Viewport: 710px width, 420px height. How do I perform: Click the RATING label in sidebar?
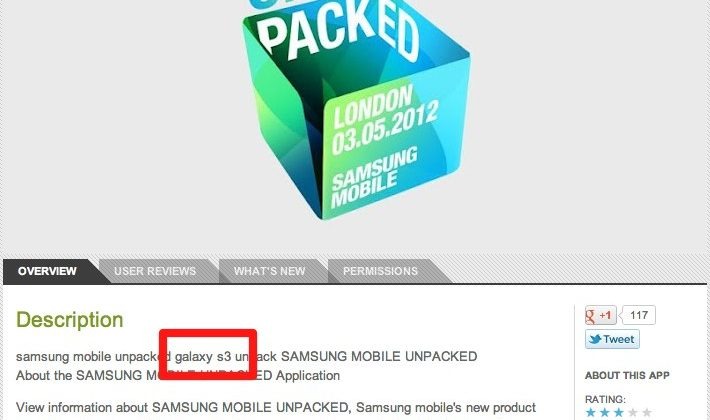point(605,400)
